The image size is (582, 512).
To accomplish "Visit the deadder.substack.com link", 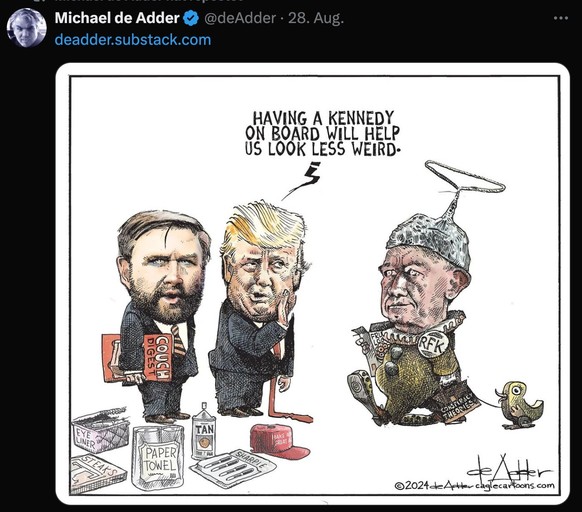I will (133, 40).
